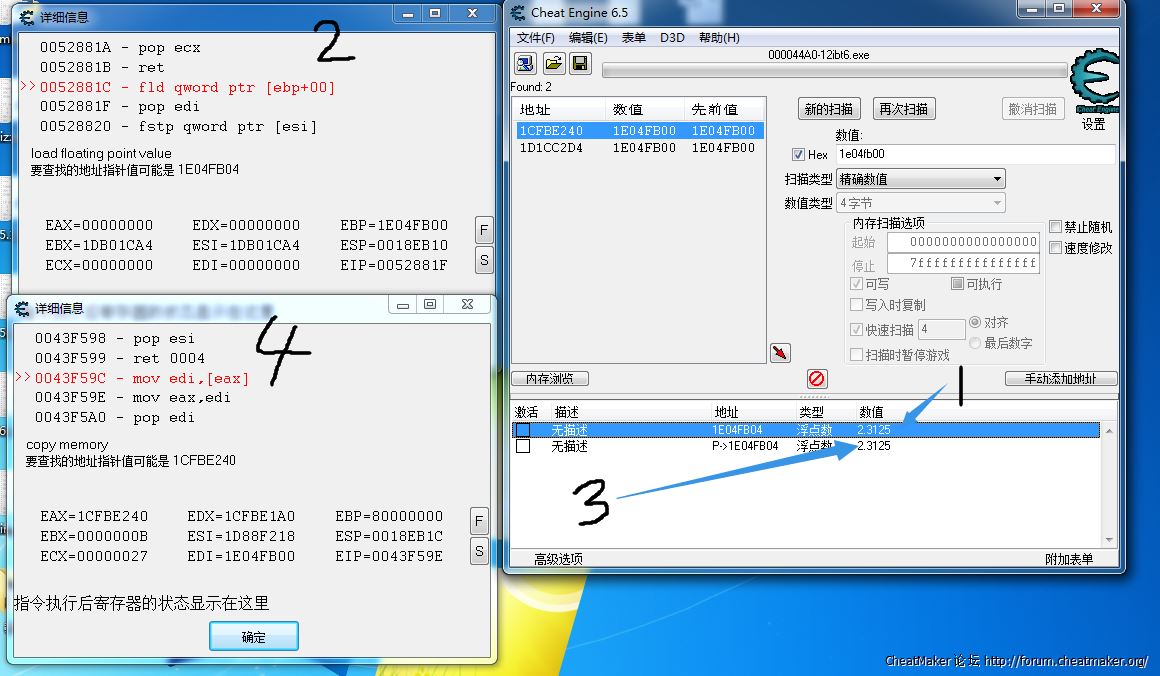This screenshot has height=676, width=1160.
Task: Activate checkbox for pointer P->1E04FB04 entry
Action: 523,446
